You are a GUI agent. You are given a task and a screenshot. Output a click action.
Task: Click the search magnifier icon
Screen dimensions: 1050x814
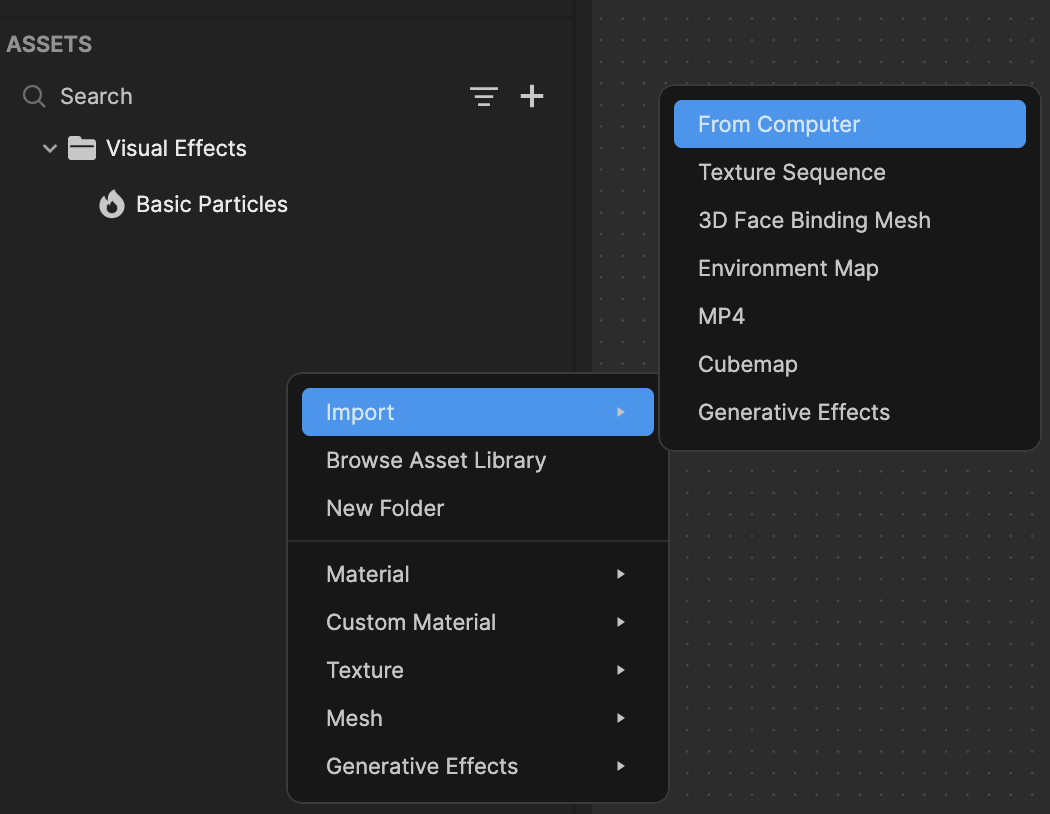point(33,96)
